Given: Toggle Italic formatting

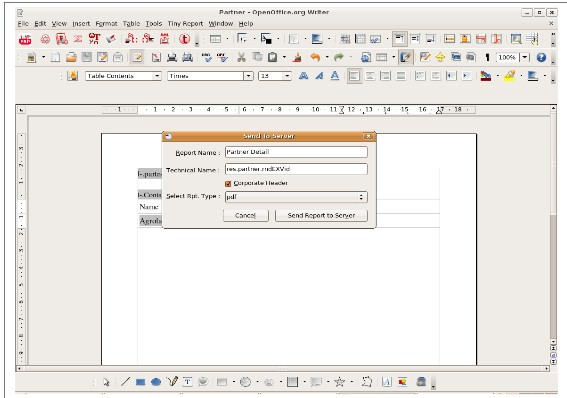Looking at the screenshot, I should [x=319, y=76].
